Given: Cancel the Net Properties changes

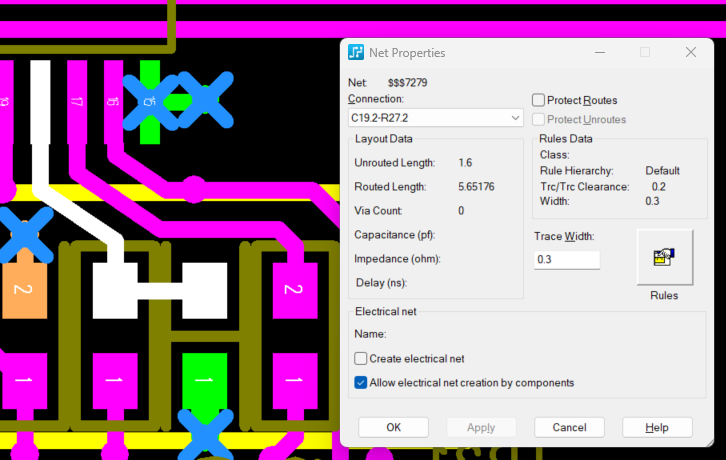Looking at the screenshot, I should pyautogui.click(x=569, y=427).
